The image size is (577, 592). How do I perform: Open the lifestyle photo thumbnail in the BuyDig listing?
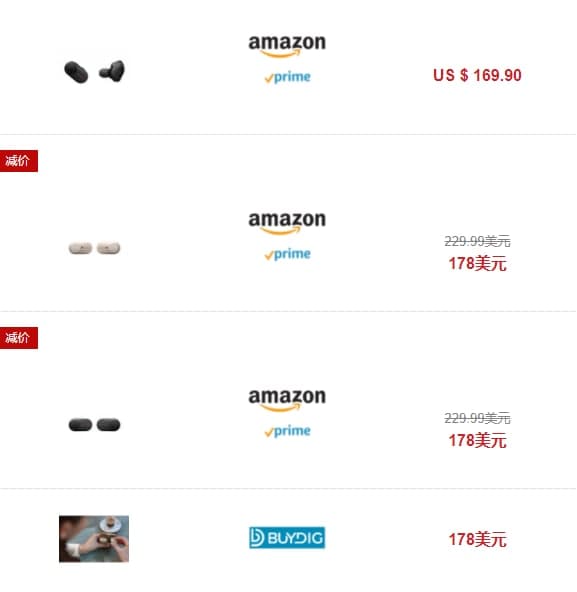point(94,539)
